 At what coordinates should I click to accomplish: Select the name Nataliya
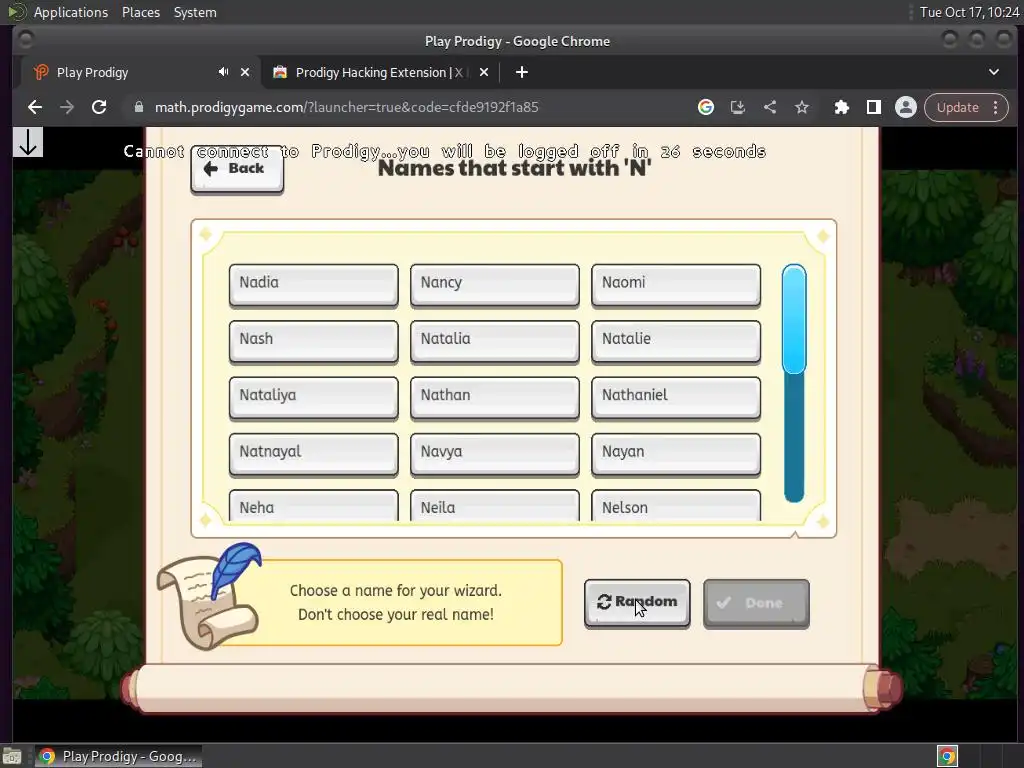[x=313, y=396]
